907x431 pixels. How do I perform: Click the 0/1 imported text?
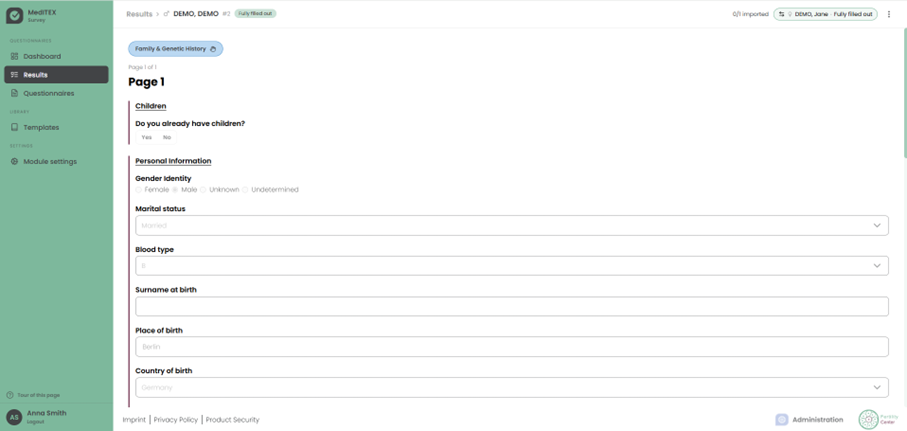click(750, 14)
